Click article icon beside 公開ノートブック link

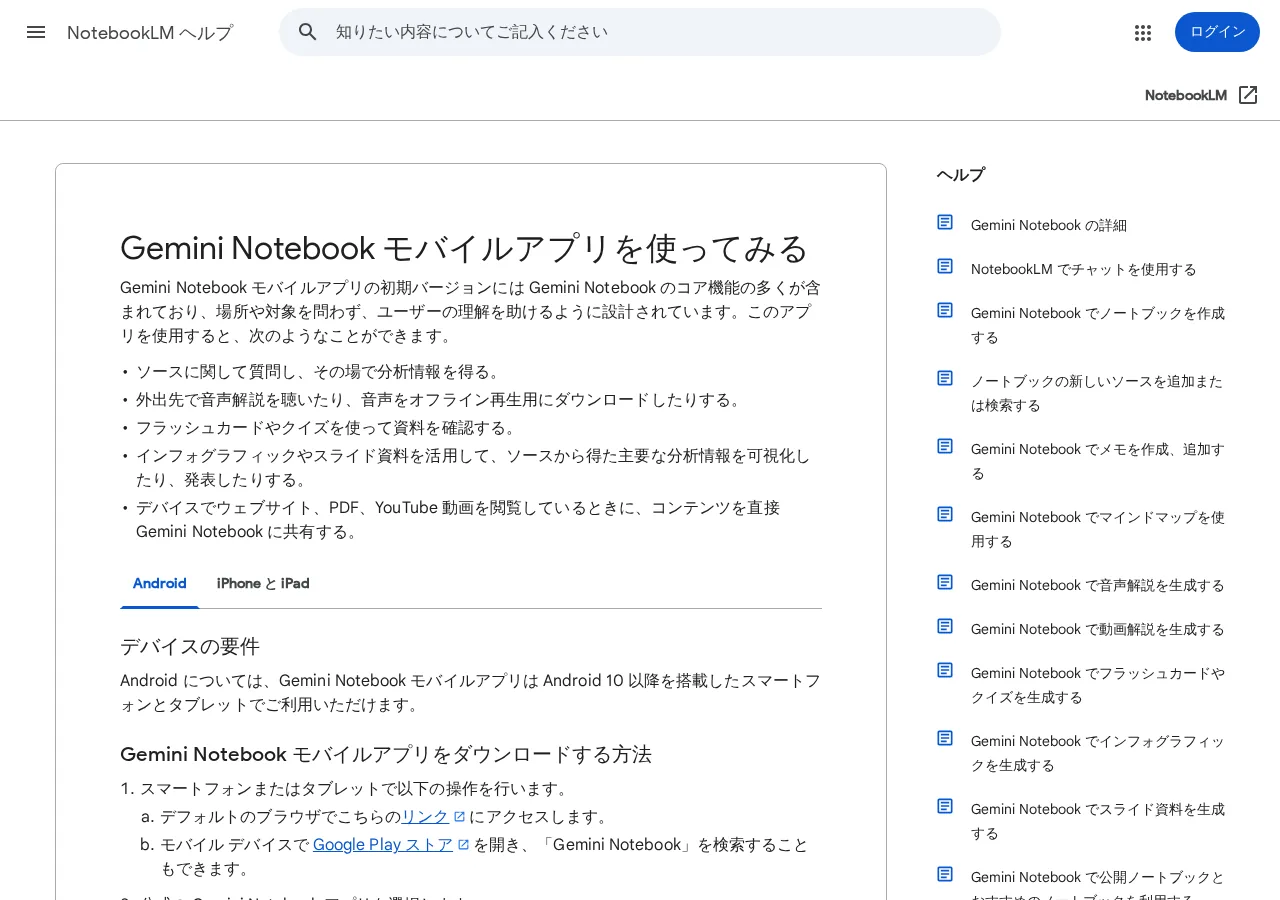coord(945,874)
